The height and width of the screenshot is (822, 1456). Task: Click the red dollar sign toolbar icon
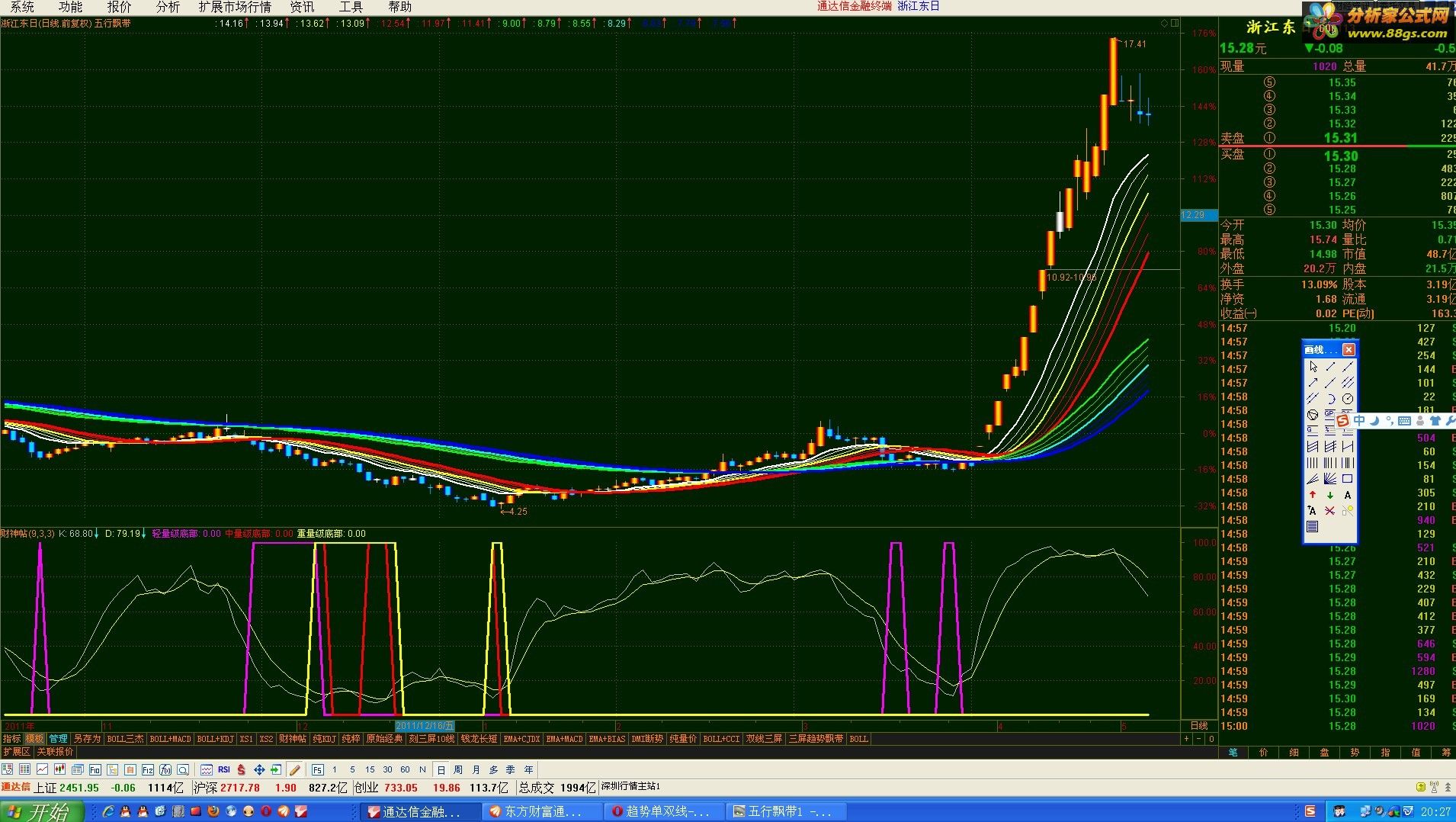click(242, 769)
